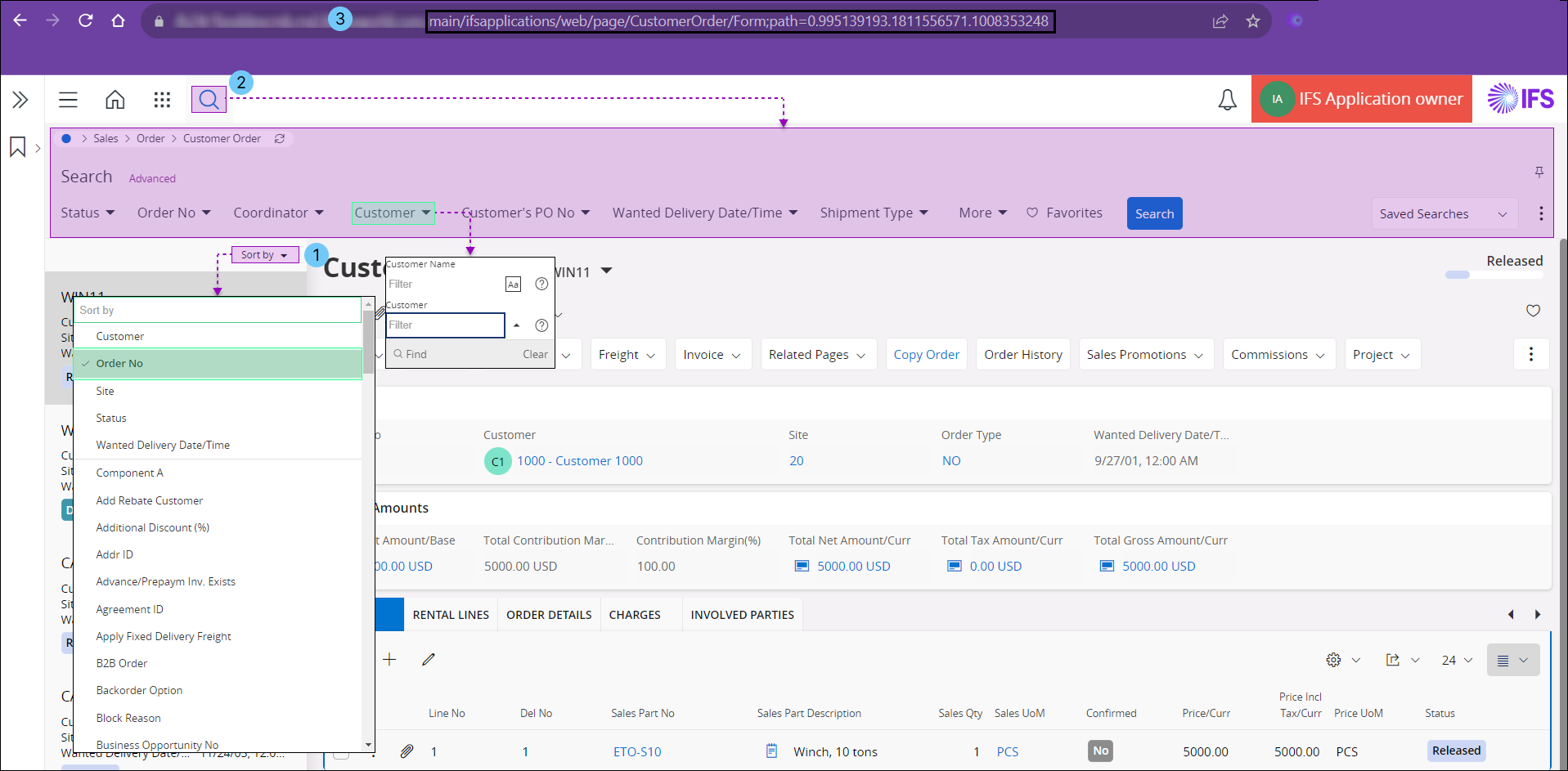The width and height of the screenshot is (1568, 771).
Task: Open the Commissions dropdown
Action: coord(1278,355)
